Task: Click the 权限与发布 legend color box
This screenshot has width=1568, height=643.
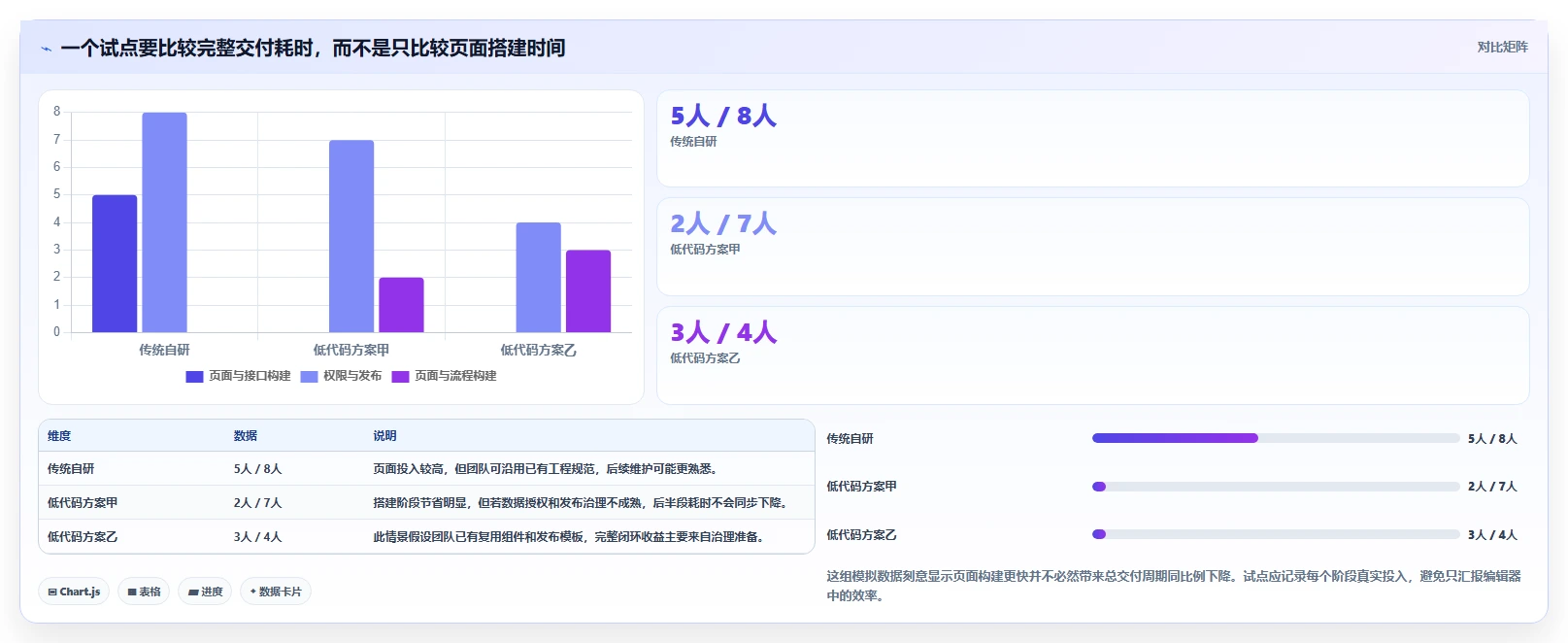Action: pyautogui.click(x=309, y=377)
